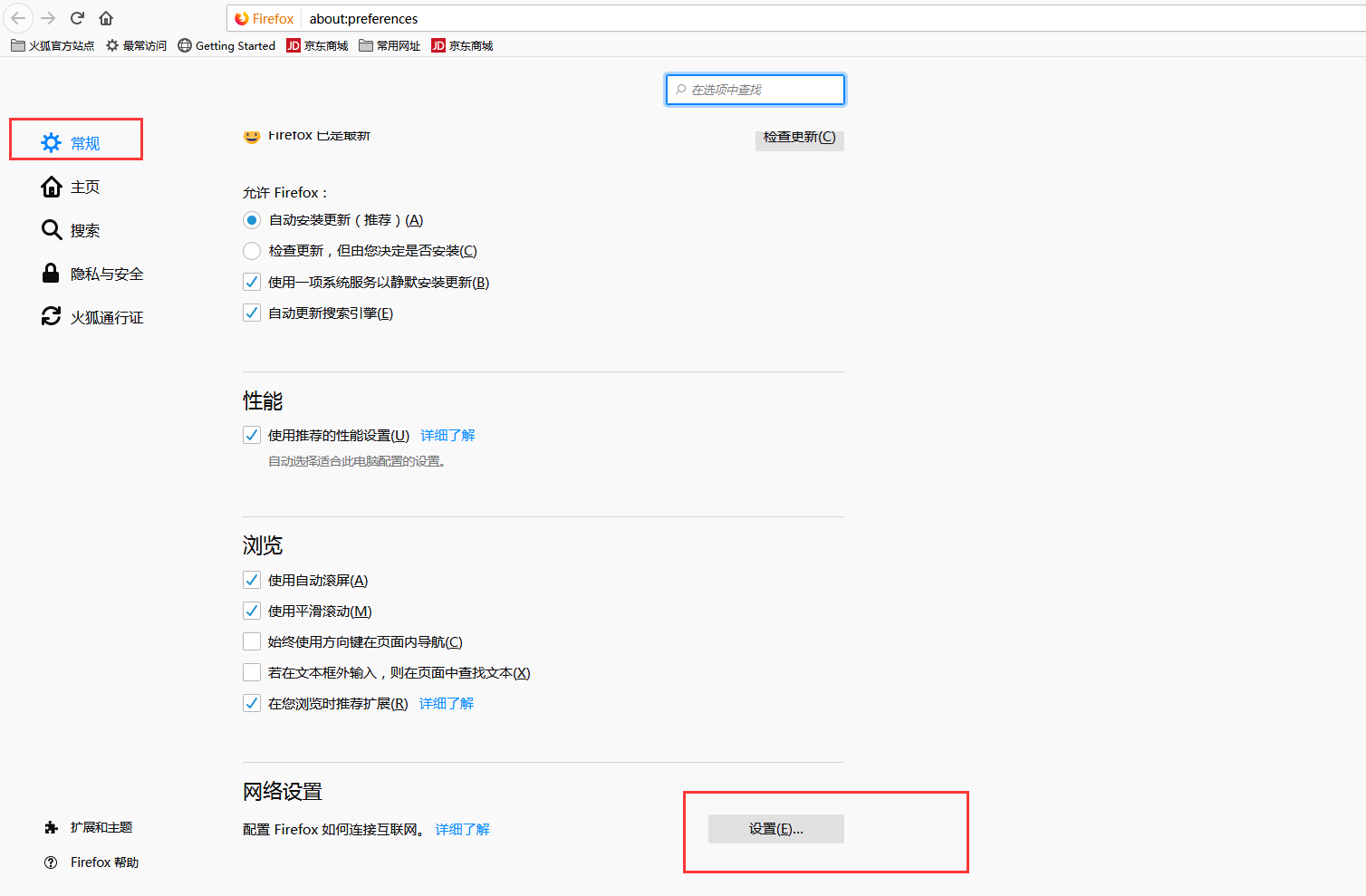Viewport: 1366px width, 896px height.
Task: Open 扩展和主题 from the sidebar
Action: [89, 827]
